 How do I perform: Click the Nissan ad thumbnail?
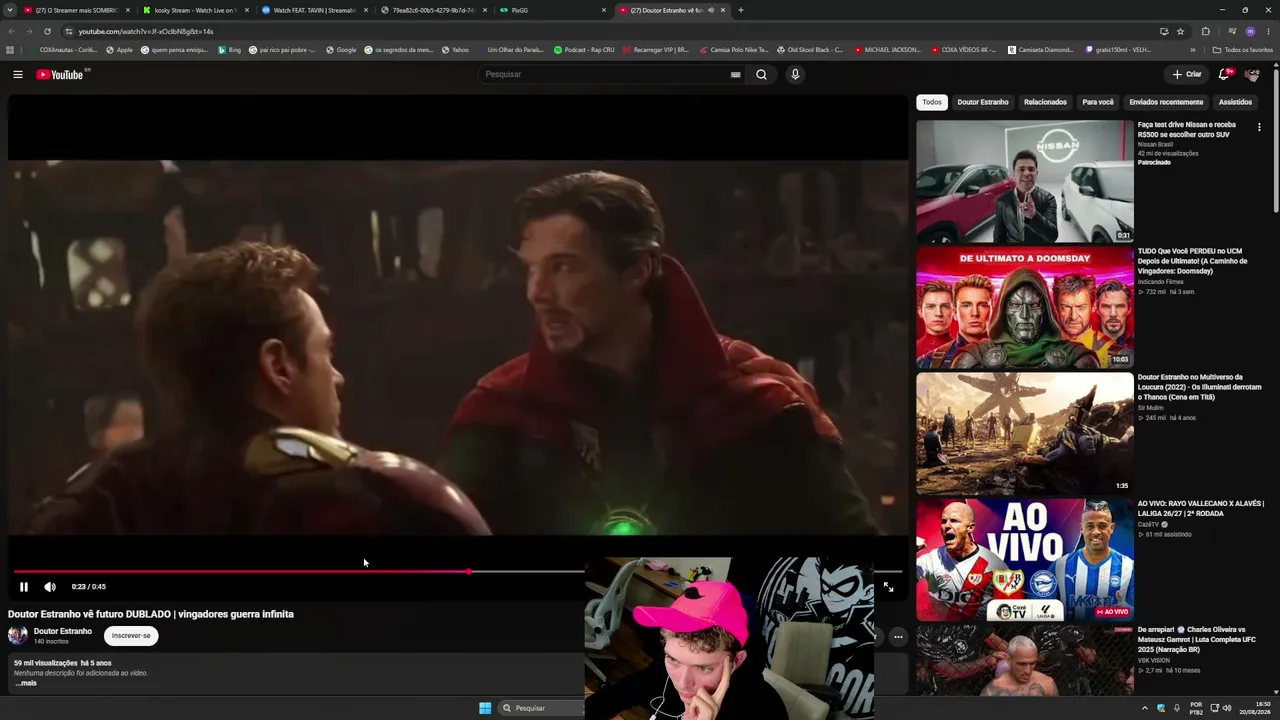pos(1025,182)
